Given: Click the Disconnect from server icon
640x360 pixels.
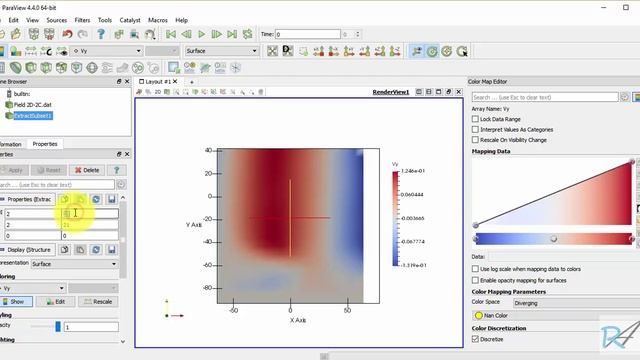Looking at the screenshot, I should pos(49,34).
